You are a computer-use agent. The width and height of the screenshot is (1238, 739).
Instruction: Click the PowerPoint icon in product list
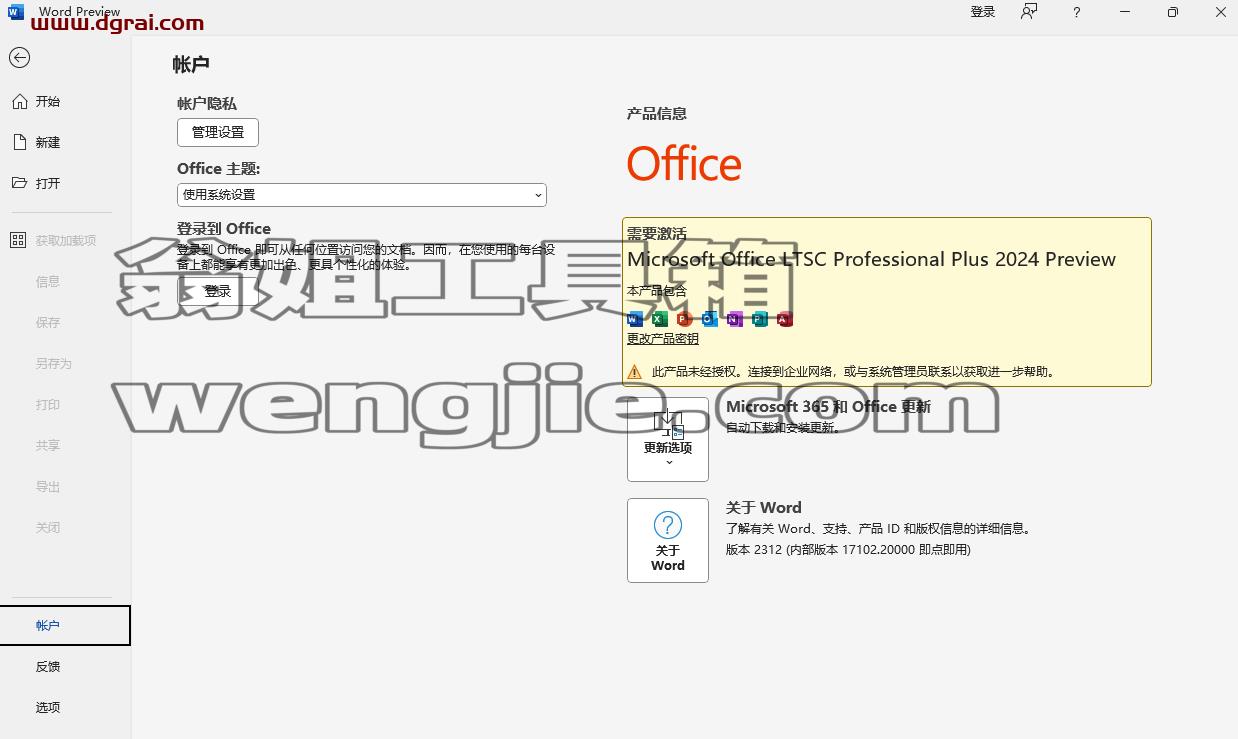tap(685, 319)
